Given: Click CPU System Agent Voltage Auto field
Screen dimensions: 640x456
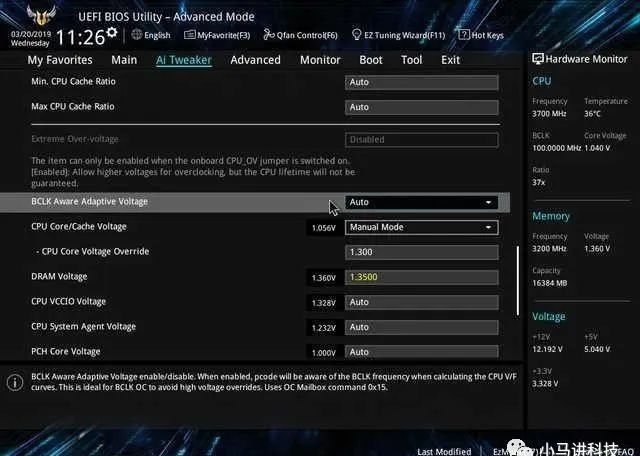Looking at the screenshot, I should (422, 327).
